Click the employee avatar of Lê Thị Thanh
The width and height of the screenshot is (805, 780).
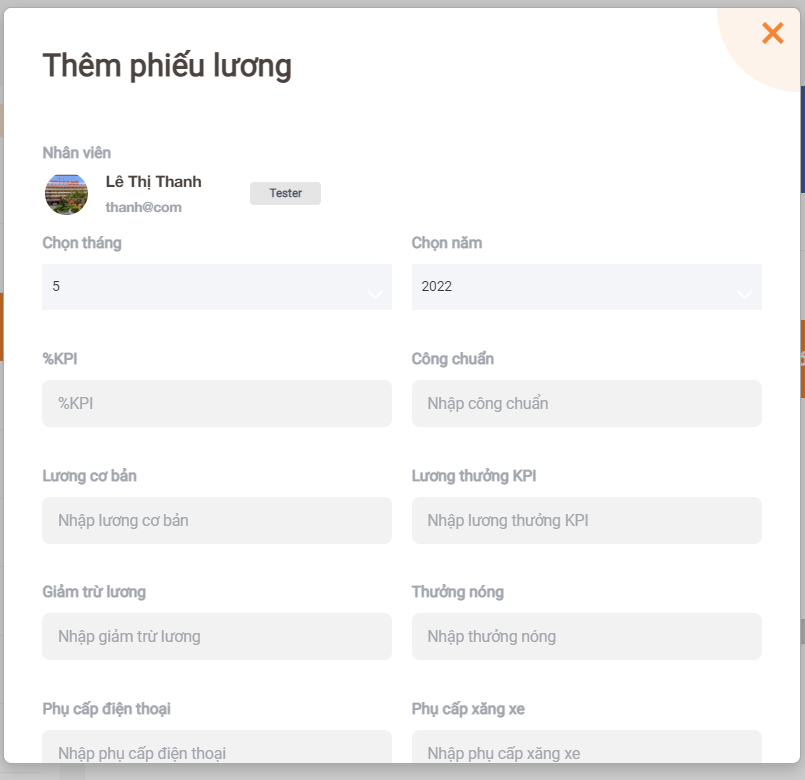coord(66,194)
